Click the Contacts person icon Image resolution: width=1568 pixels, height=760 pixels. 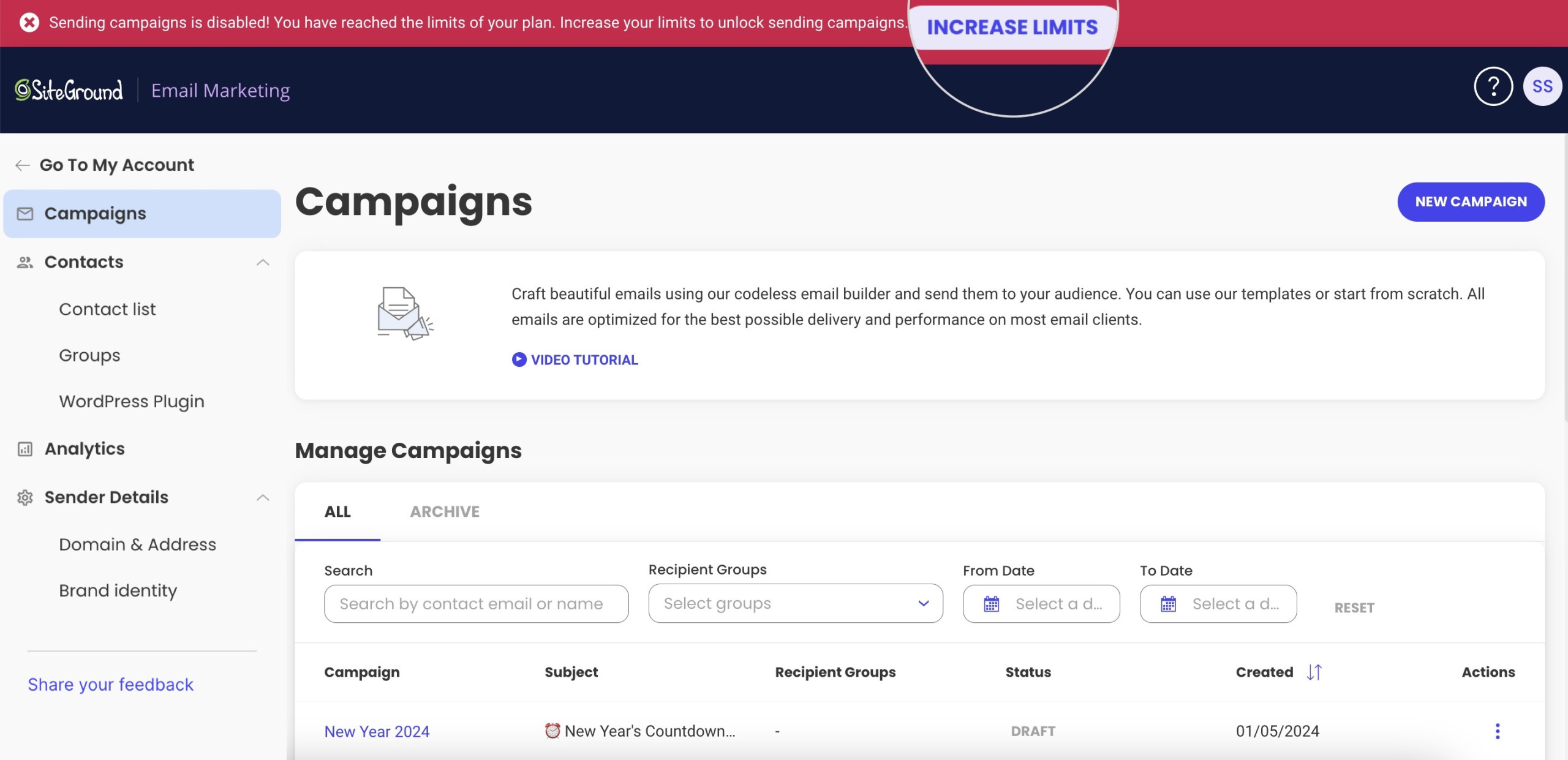[24, 262]
